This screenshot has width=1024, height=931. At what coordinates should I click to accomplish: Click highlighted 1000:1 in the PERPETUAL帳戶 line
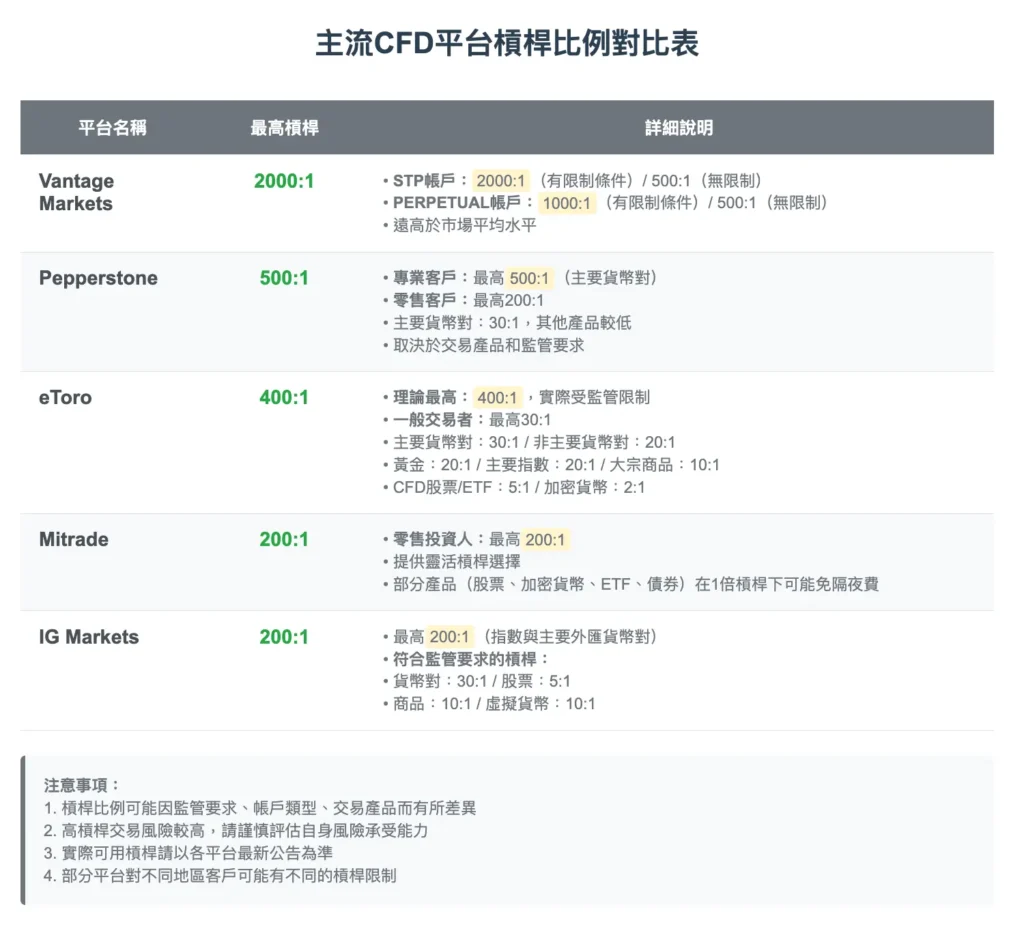[x=567, y=203]
